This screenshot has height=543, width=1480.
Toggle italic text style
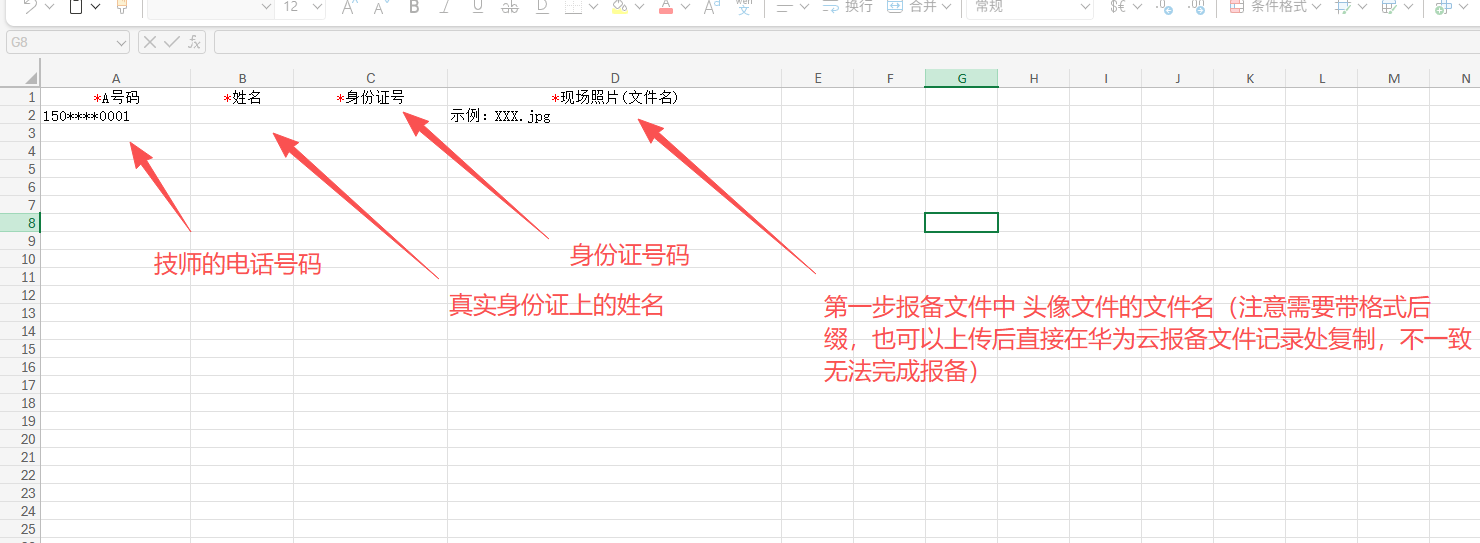coord(446,7)
